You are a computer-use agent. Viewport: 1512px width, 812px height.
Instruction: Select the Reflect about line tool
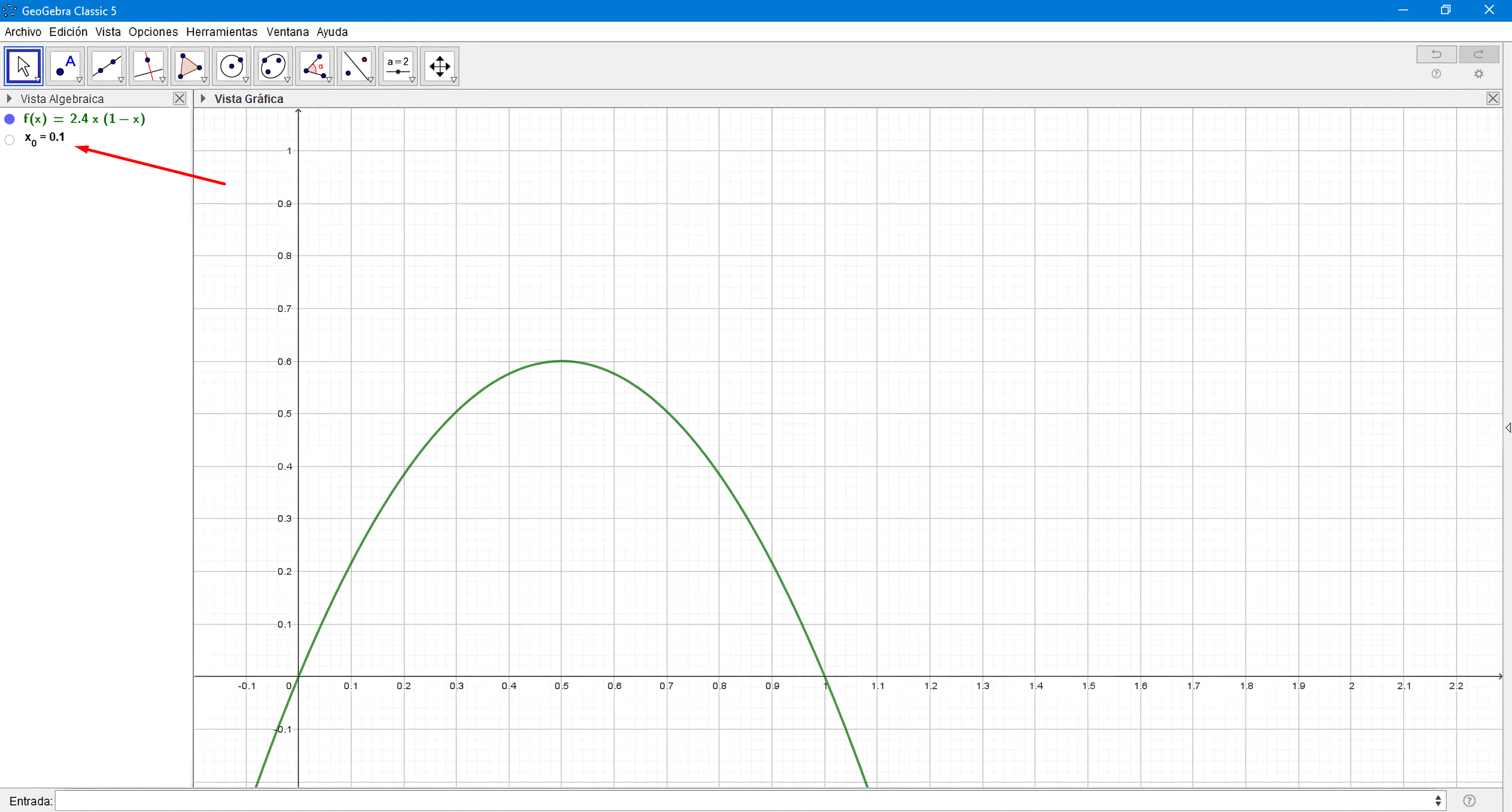pos(356,66)
